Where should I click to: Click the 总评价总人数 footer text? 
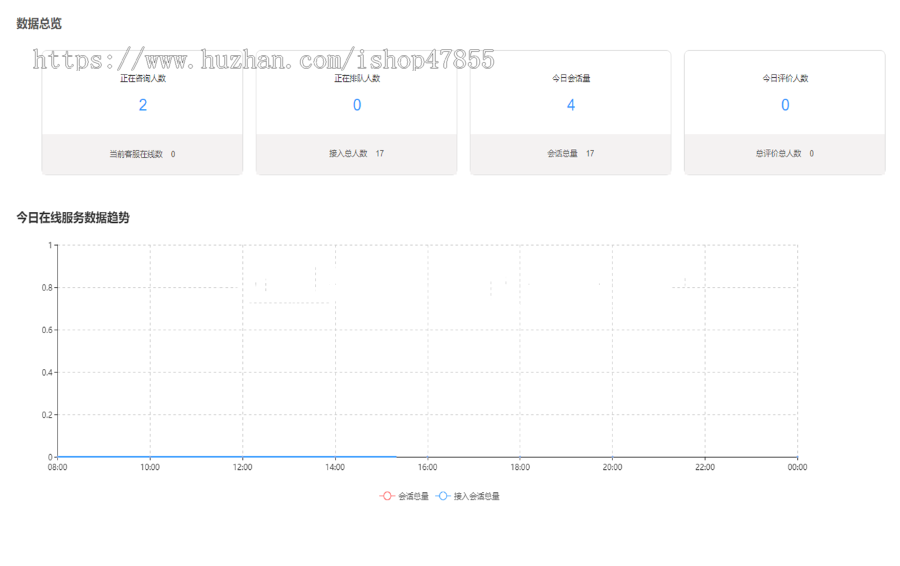coord(785,153)
